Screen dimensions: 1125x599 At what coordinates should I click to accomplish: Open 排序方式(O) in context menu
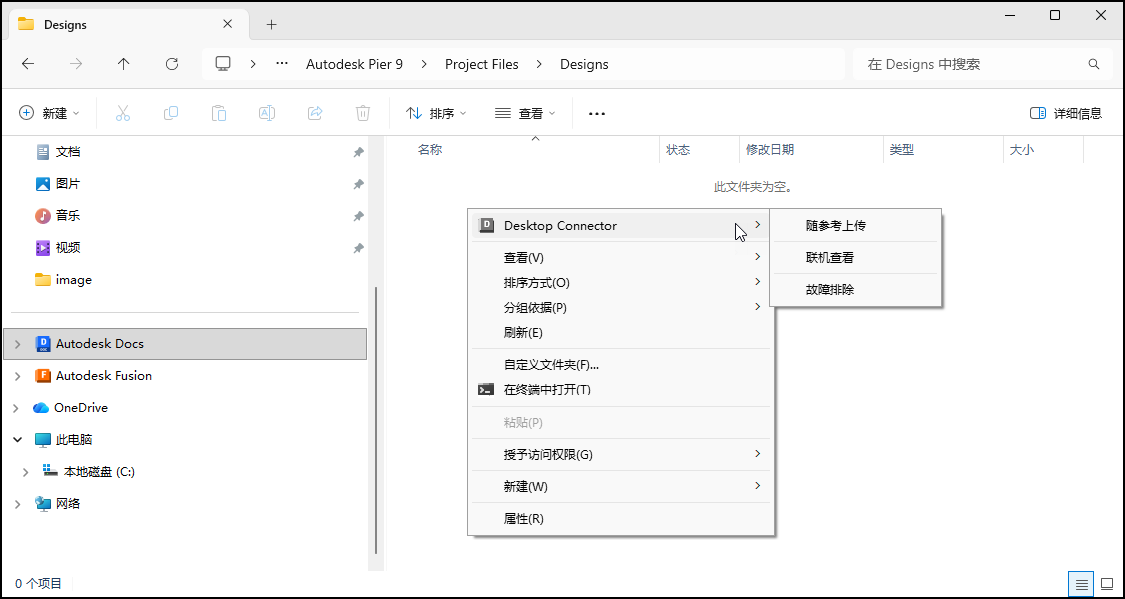(621, 283)
